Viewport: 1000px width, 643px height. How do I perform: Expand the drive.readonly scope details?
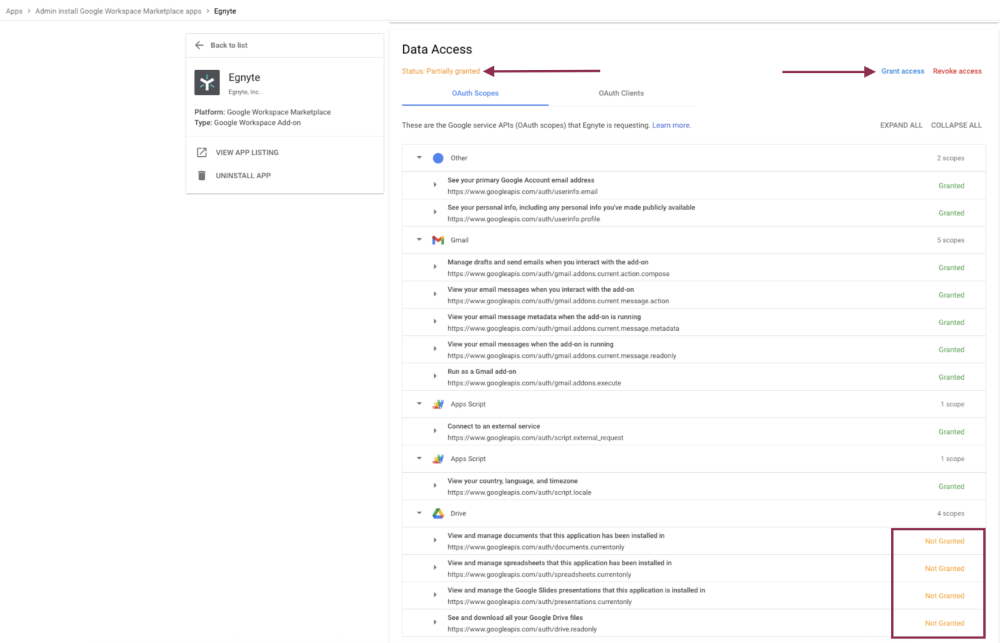pos(435,623)
